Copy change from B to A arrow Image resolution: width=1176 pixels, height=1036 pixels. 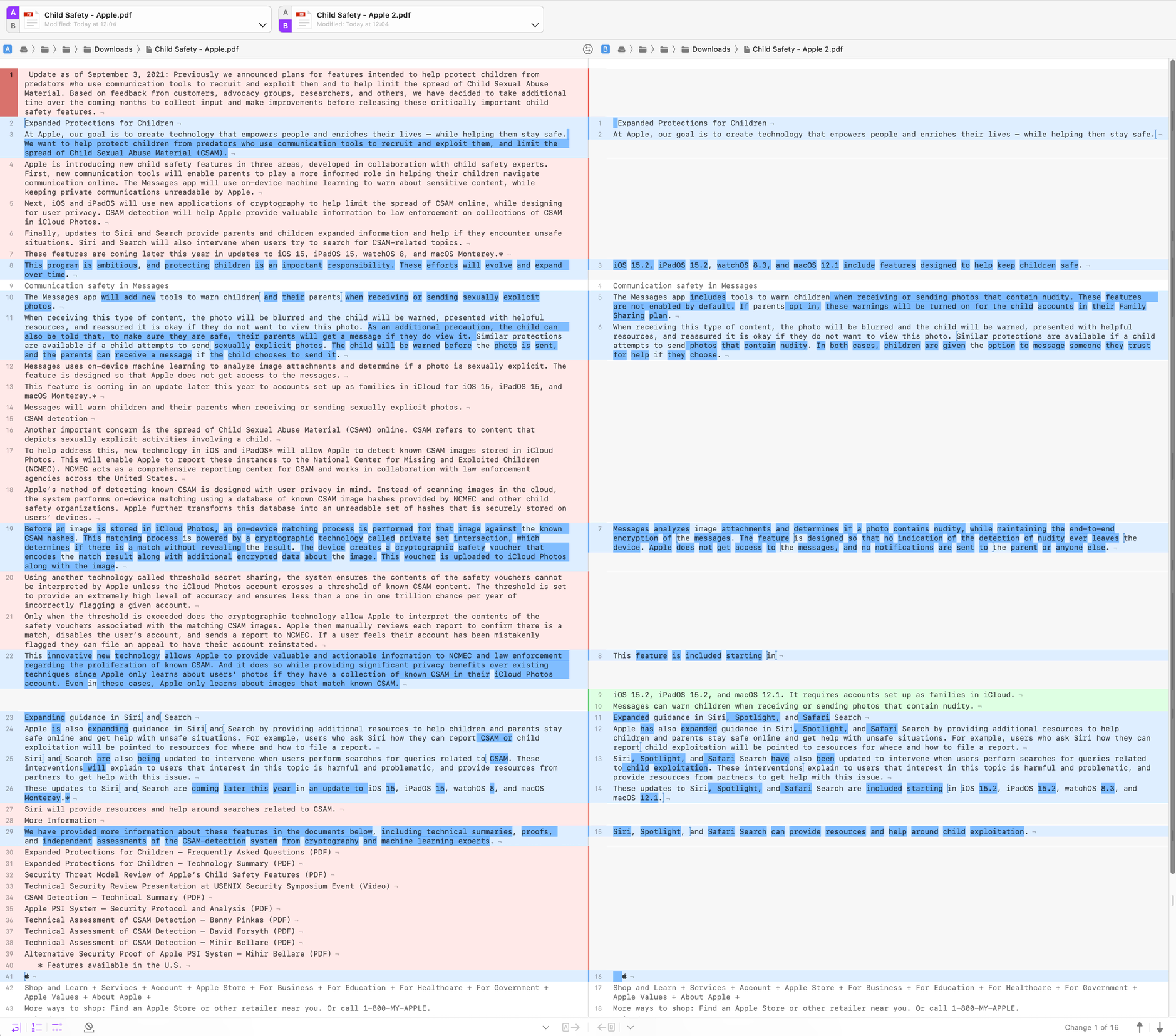(606, 1027)
